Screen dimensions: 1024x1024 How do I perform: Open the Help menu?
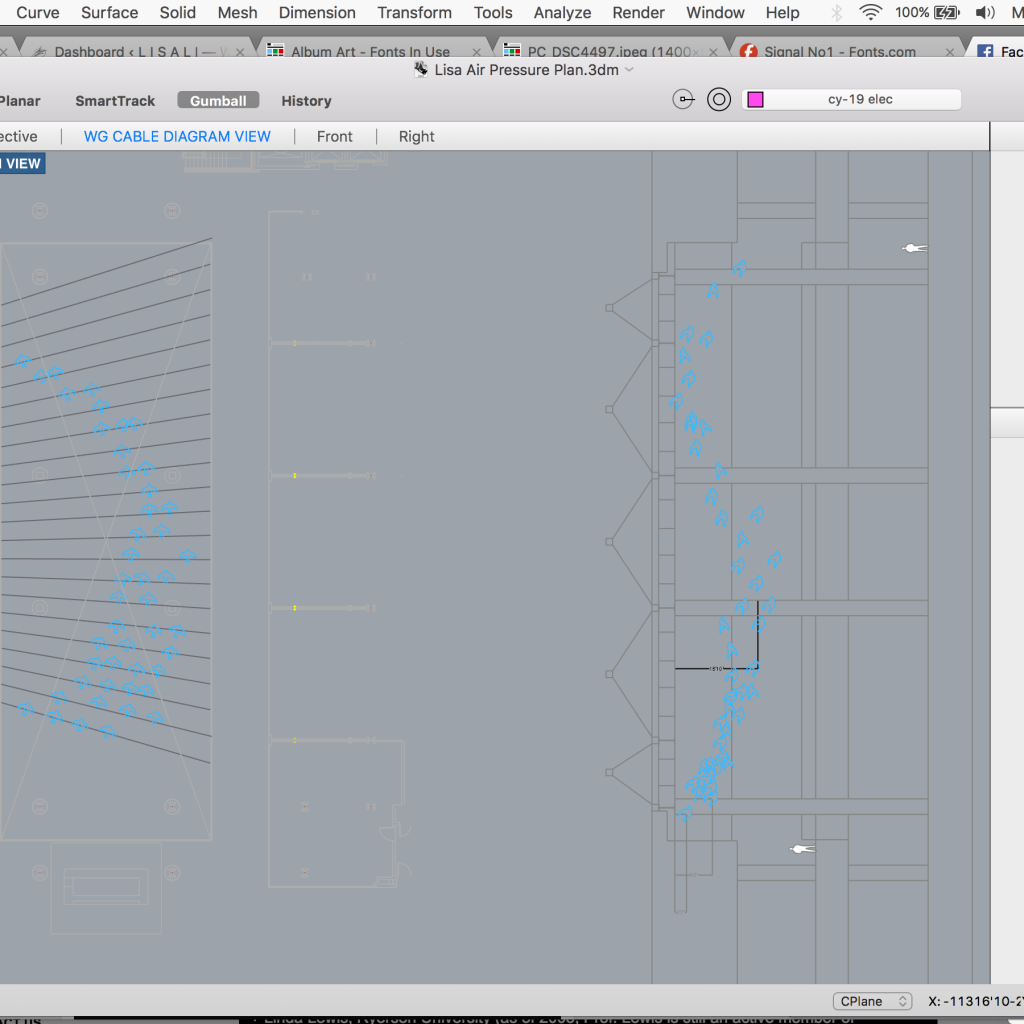tap(782, 12)
